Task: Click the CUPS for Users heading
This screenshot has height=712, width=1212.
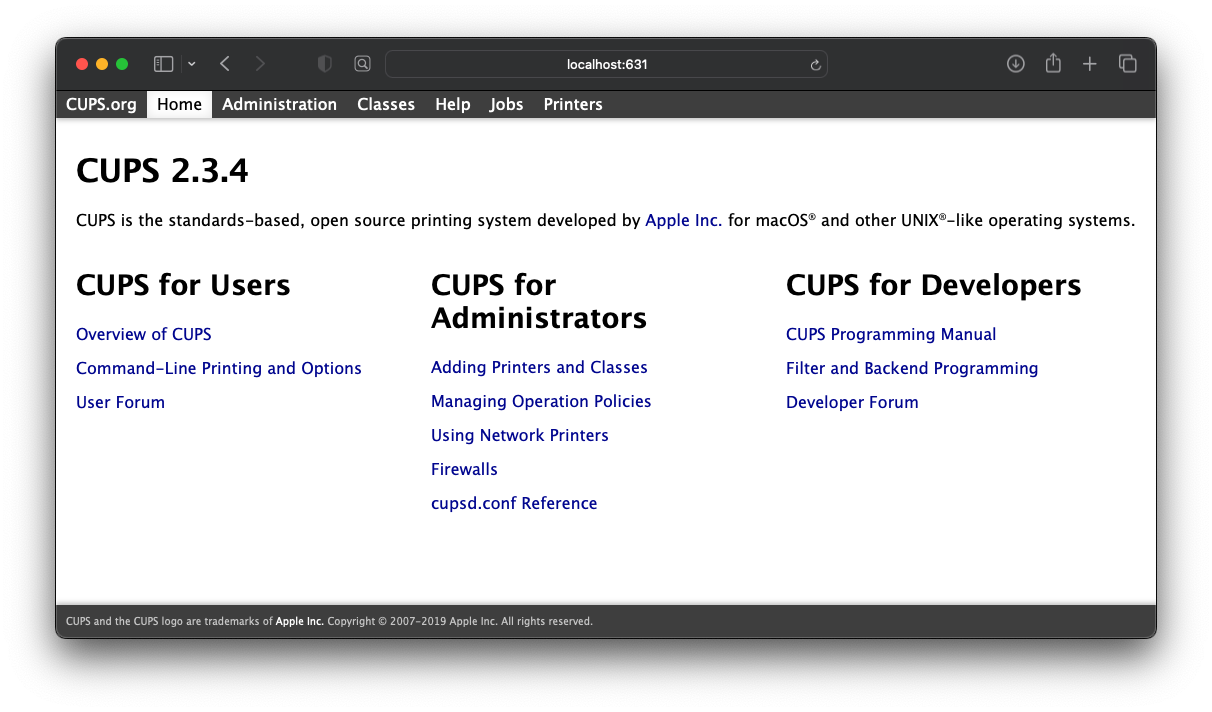Action: click(x=183, y=285)
